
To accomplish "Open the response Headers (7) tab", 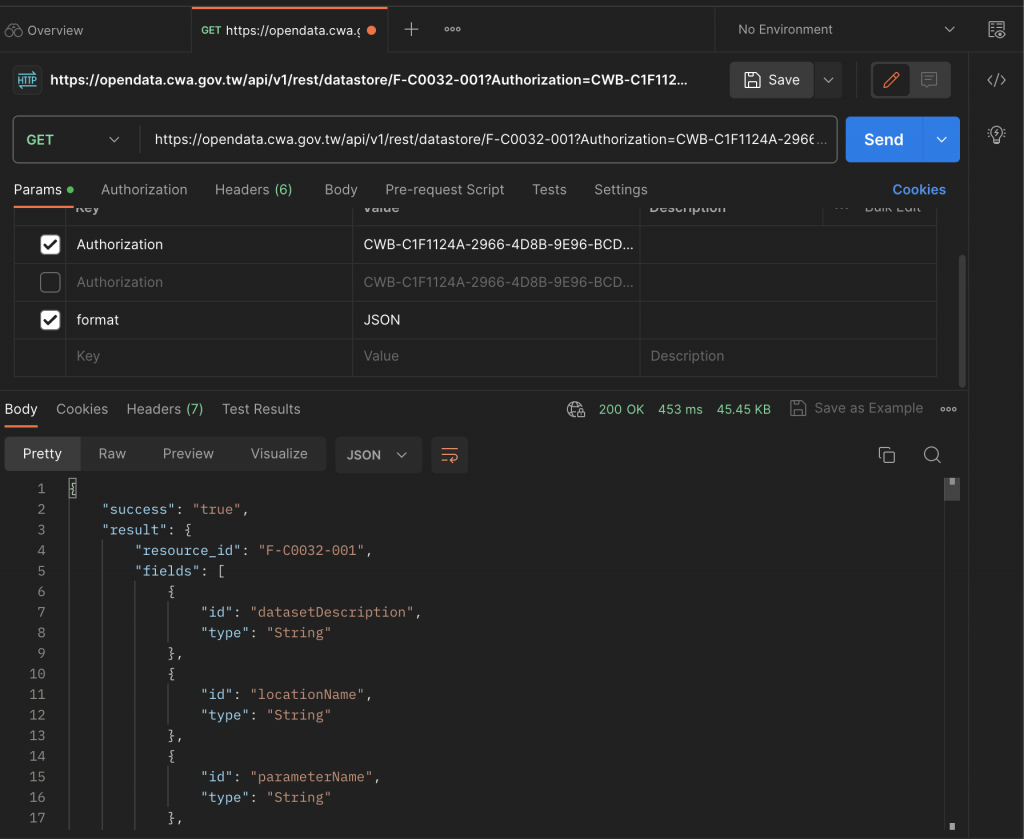I will [165, 409].
